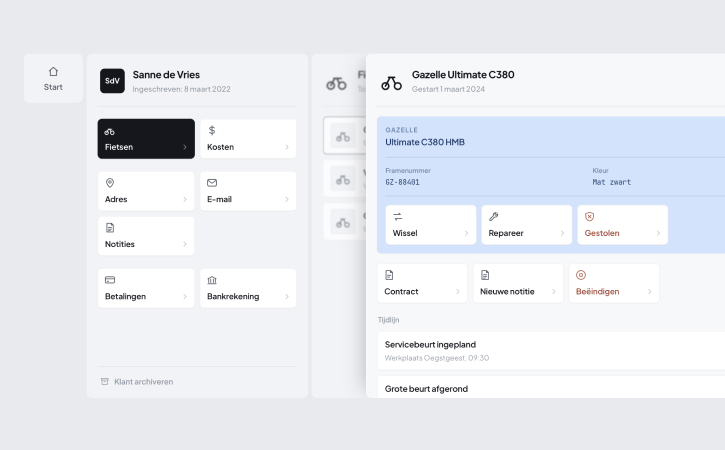725x450 pixels.
Task: Expand chevron on E-mail card
Action: (287, 199)
